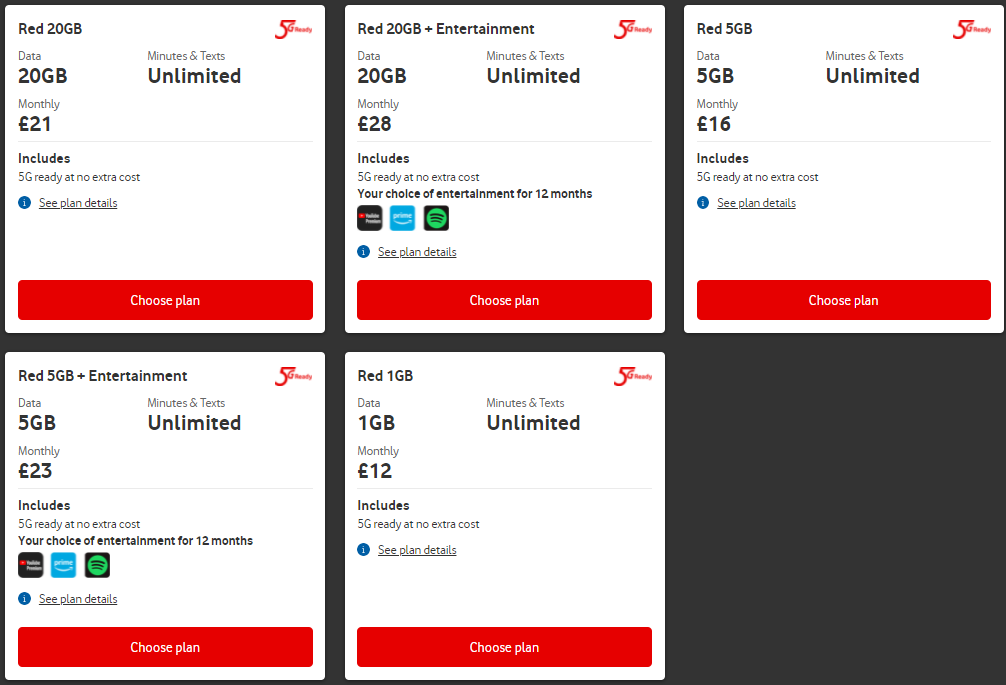Image resolution: width=1006 pixels, height=685 pixels.
Task: Open See plan details for Red 5GB + Entertainment
Action: (78, 599)
